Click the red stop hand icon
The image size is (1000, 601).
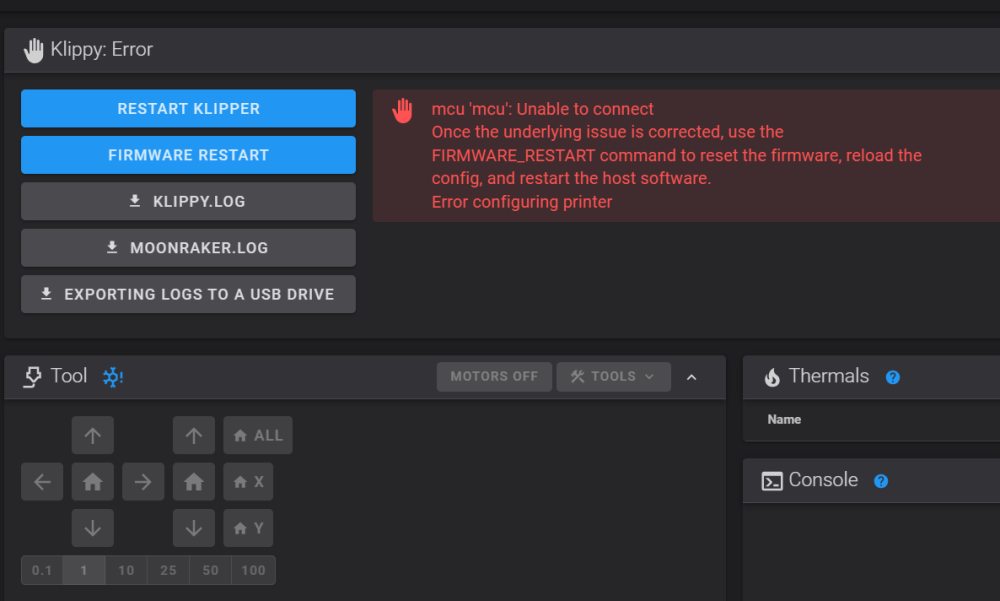pos(402,111)
